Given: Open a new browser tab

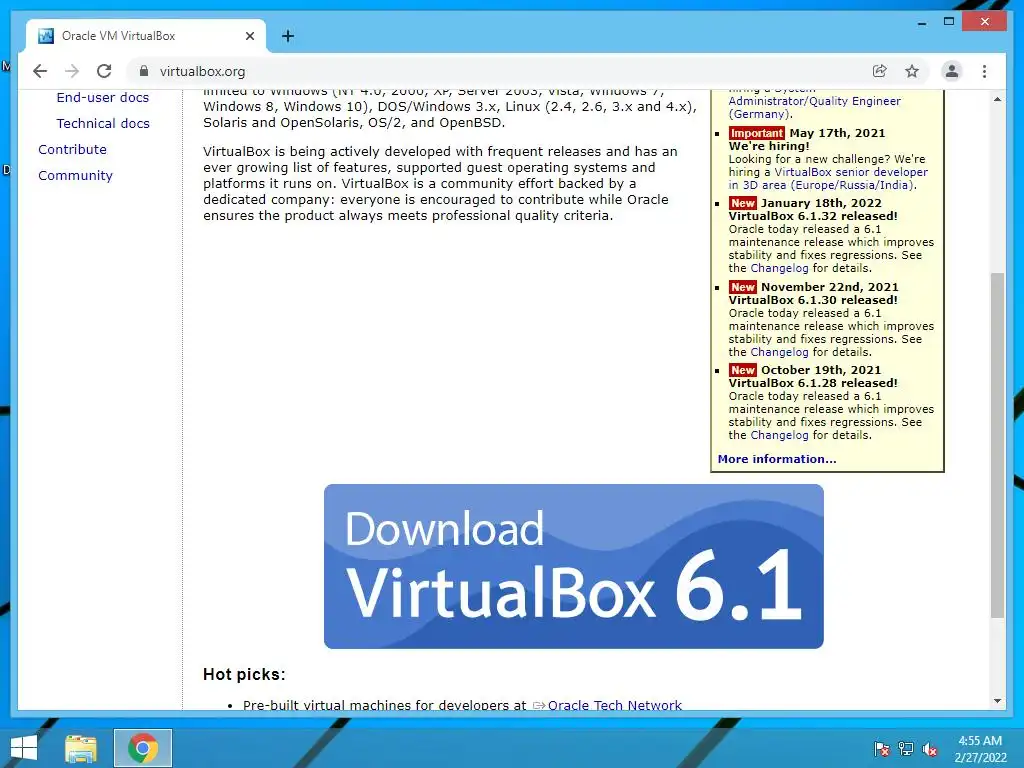Looking at the screenshot, I should [x=287, y=36].
